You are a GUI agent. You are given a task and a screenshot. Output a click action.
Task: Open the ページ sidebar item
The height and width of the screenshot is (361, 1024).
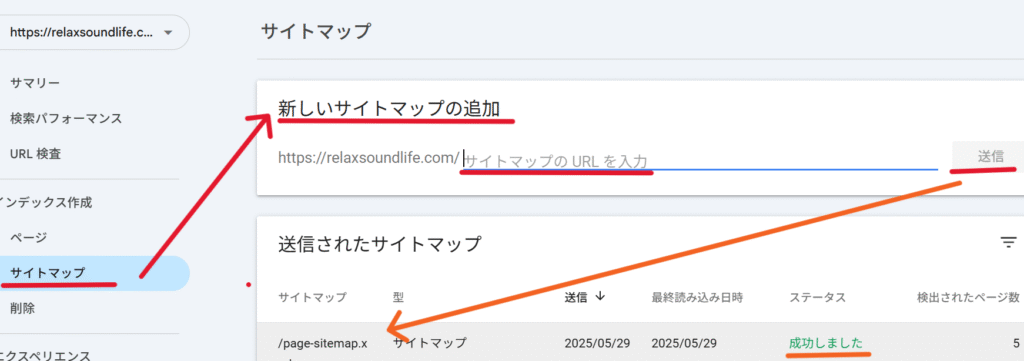(x=28, y=238)
